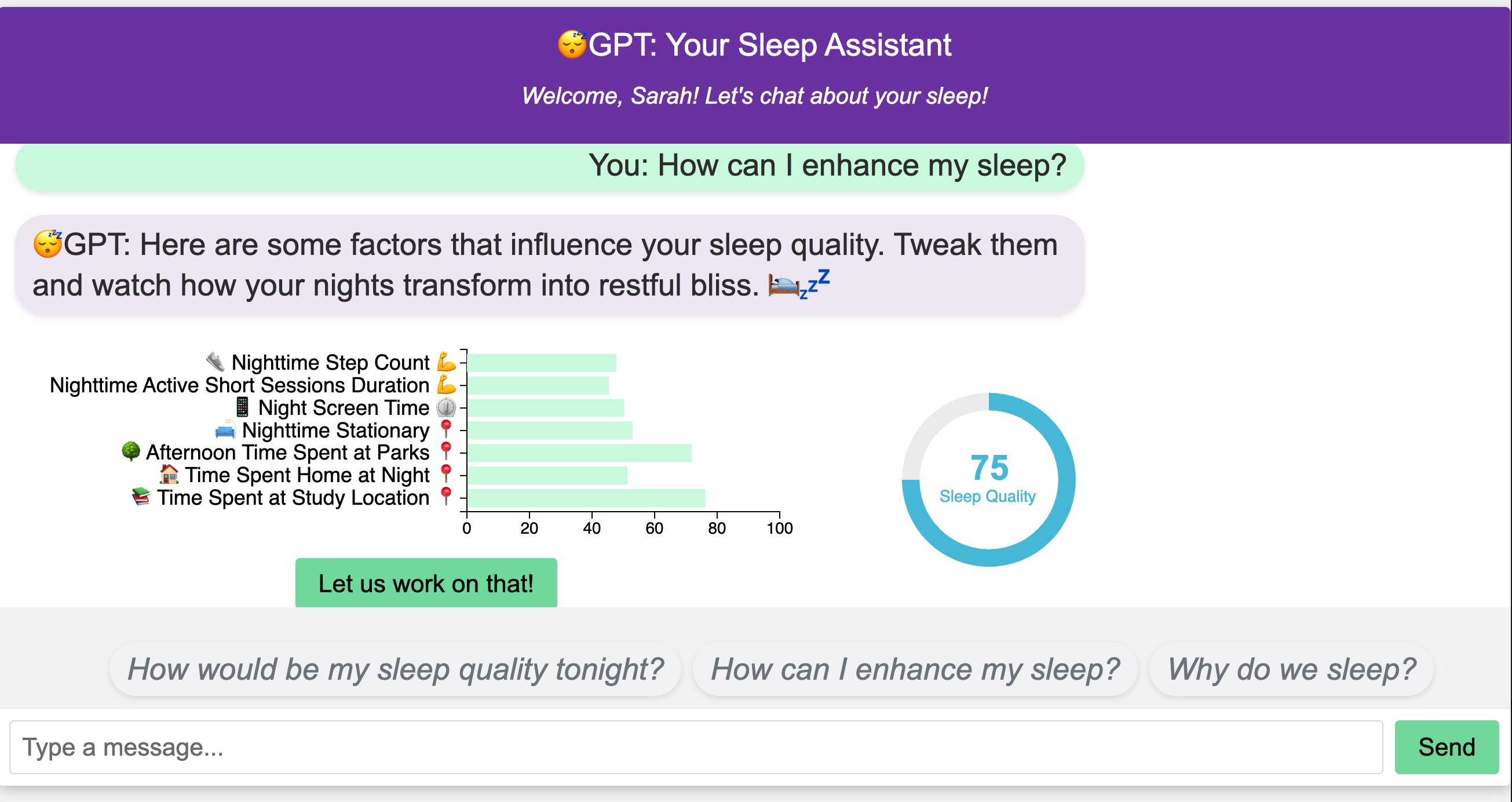Click the flexed arm icon after Nighttime Step Count
The height and width of the screenshot is (802, 1512).
446,362
